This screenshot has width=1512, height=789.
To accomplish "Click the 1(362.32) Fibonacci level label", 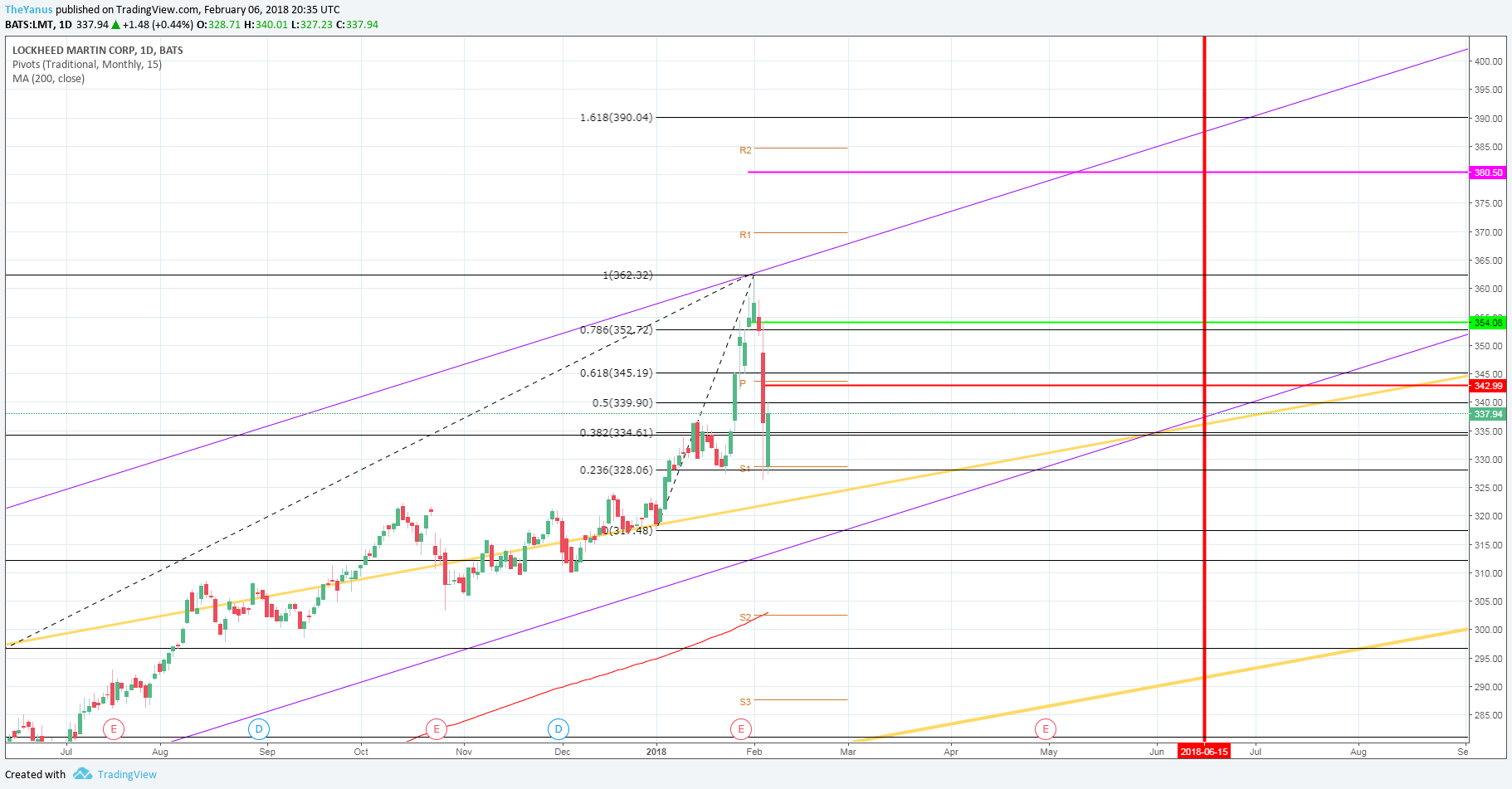I will (628, 275).
